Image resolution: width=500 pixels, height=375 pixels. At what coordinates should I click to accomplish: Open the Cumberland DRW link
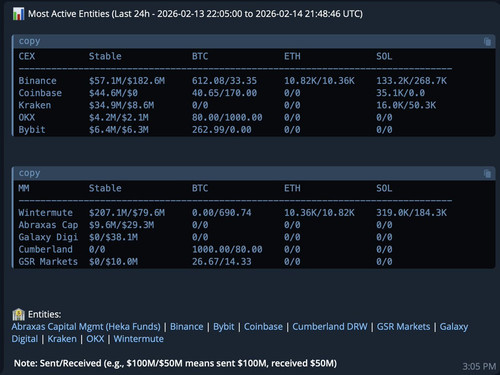click(330, 327)
